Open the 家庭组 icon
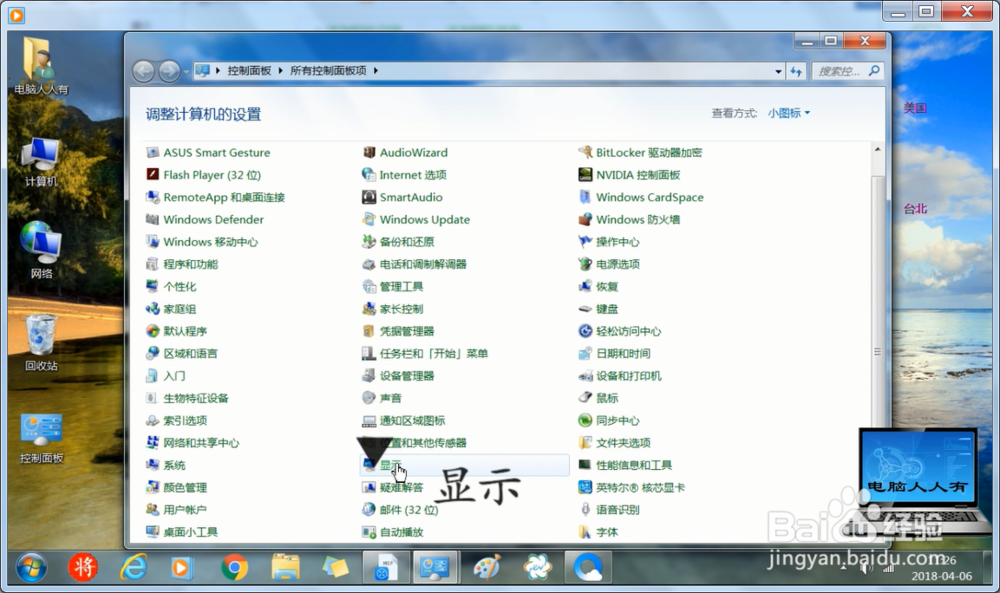 click(x=152, y=309)
